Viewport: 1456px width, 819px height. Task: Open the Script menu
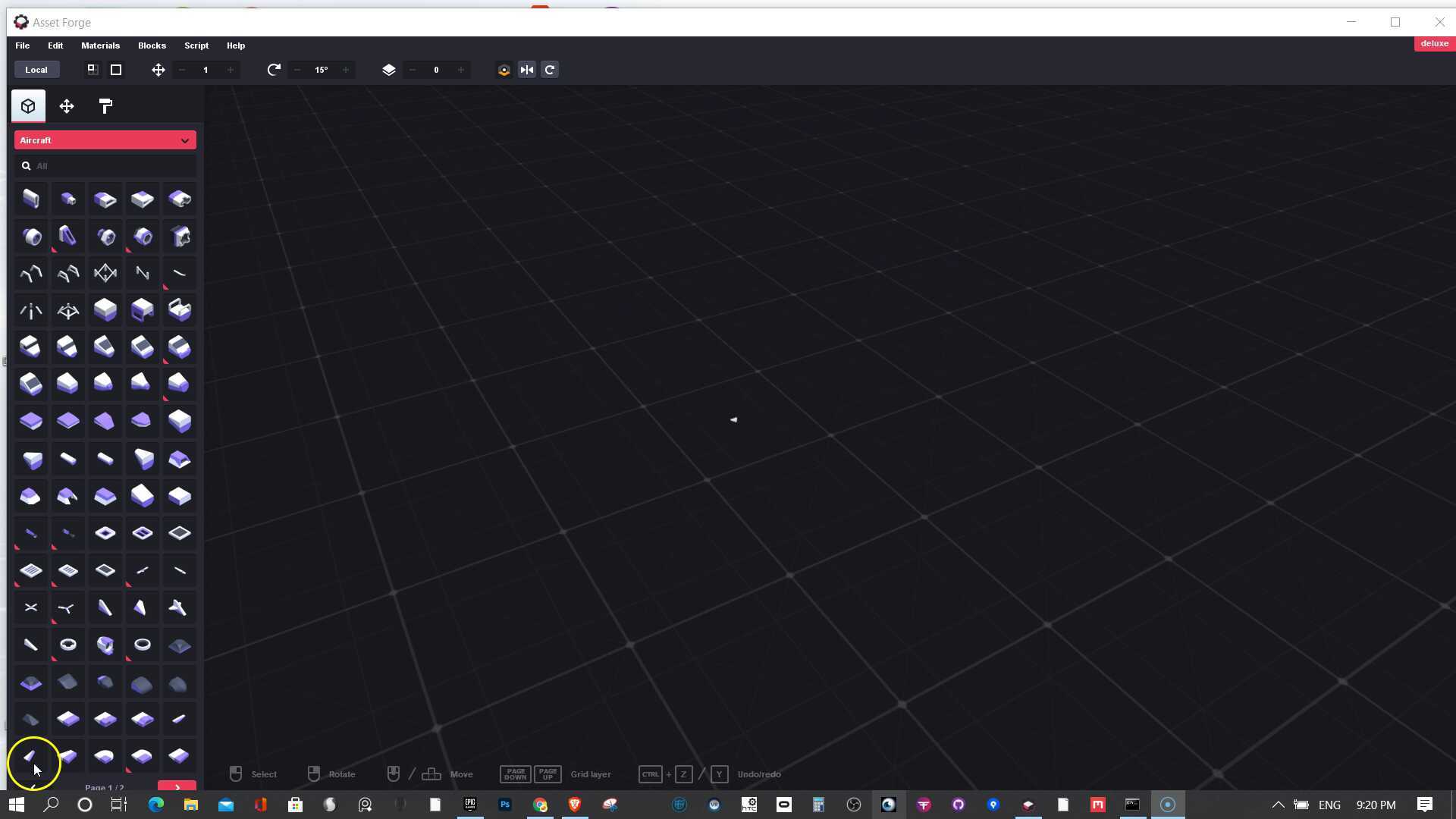tap(196, 45)
